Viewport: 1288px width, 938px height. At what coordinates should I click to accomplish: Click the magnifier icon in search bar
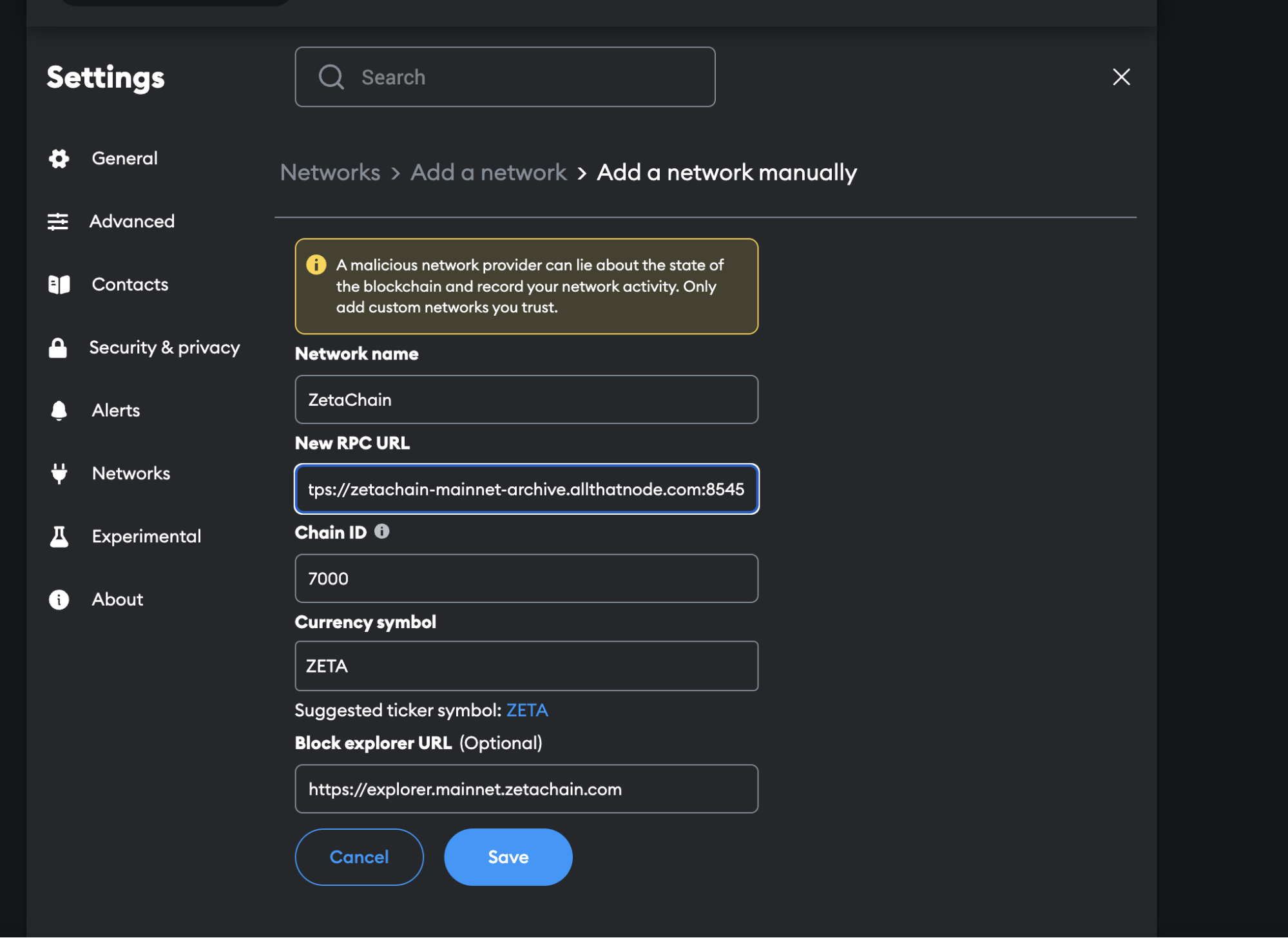pos(331,77)
